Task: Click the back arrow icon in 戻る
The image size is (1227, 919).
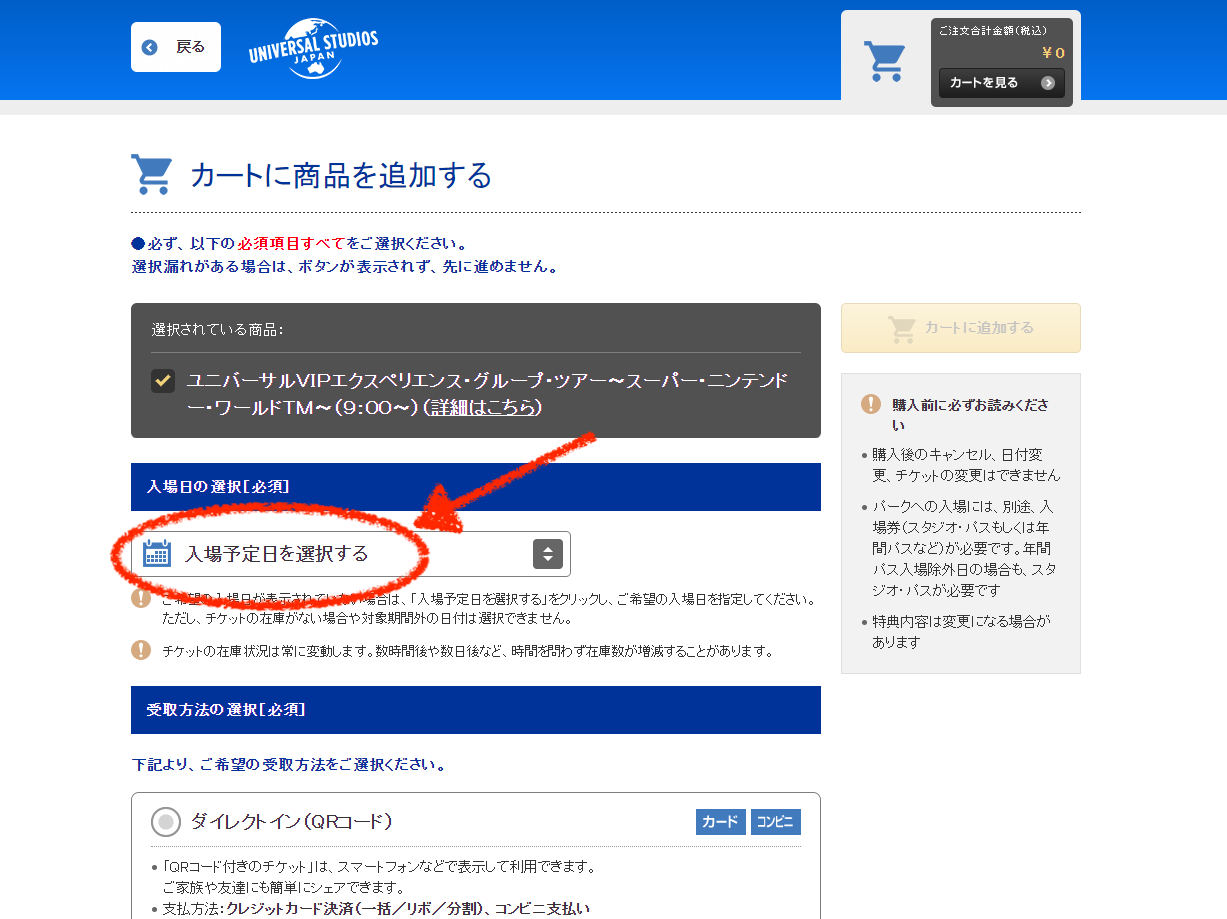Action: 150,47
